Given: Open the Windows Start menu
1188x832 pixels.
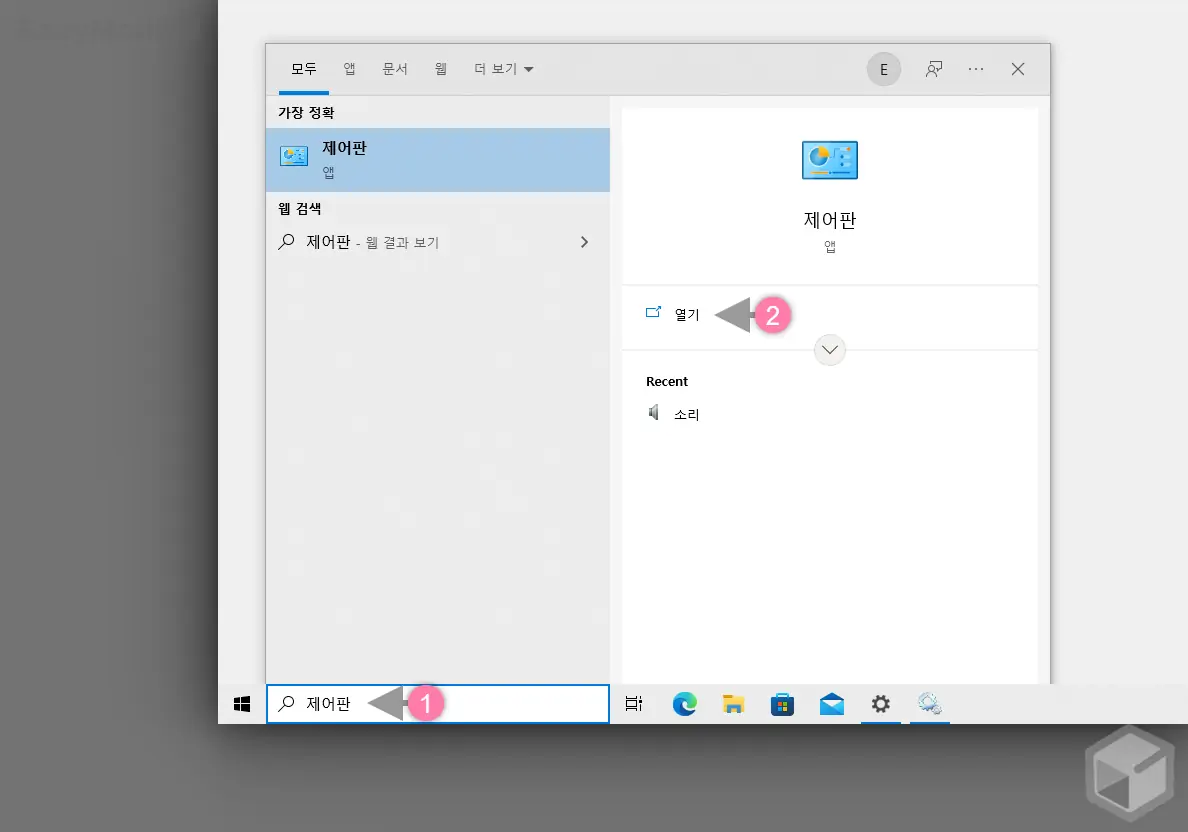Looking at the screenshot, I should pyautogui.click(x=242, y=704).
